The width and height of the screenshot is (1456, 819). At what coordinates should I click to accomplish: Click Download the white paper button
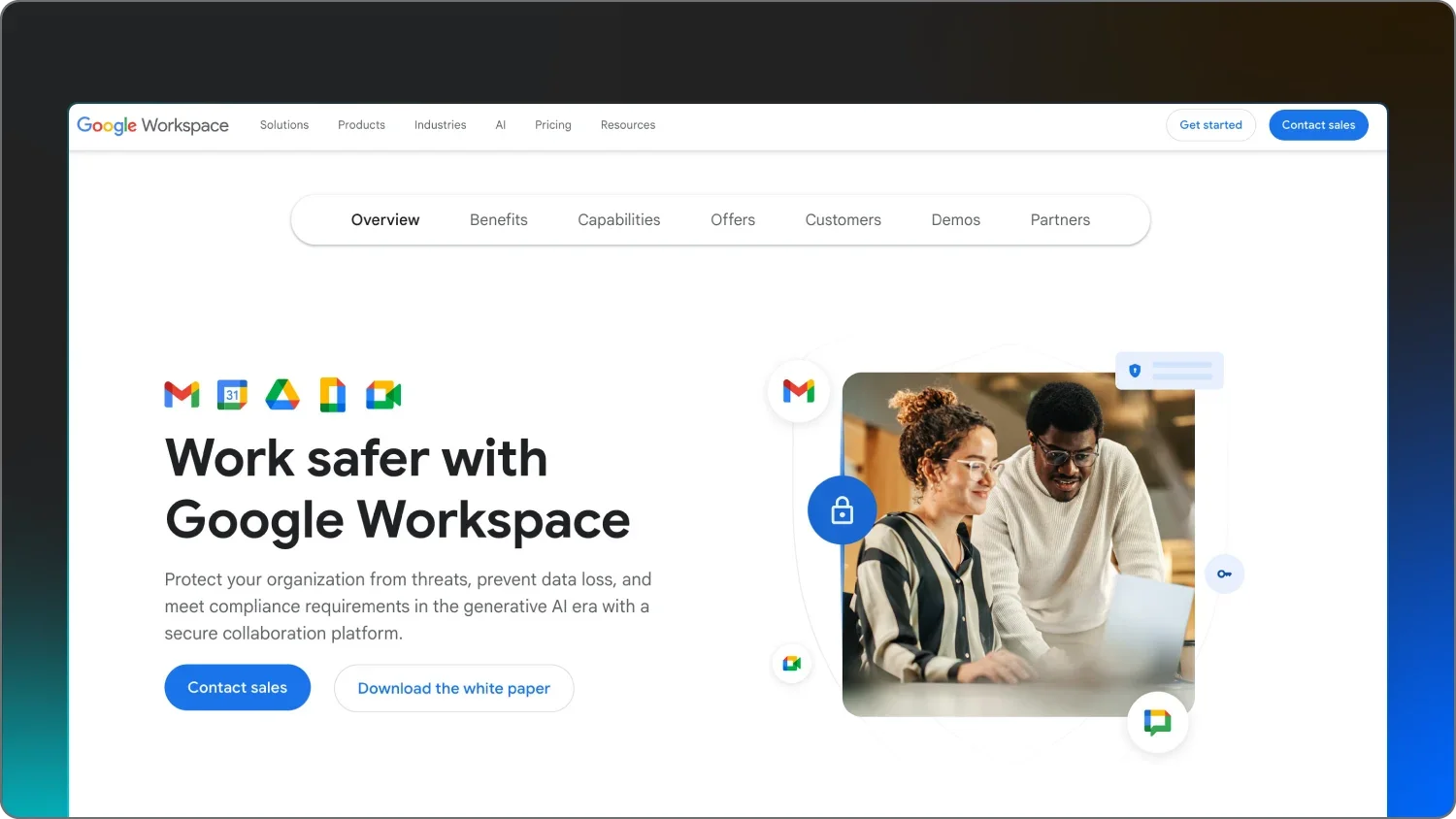point(453,688)
